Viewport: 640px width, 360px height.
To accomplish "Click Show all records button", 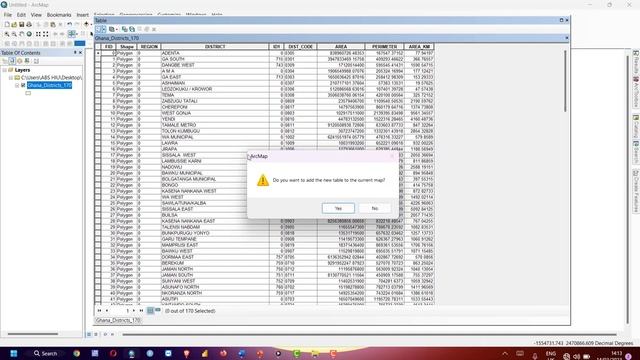I will 150,311.
